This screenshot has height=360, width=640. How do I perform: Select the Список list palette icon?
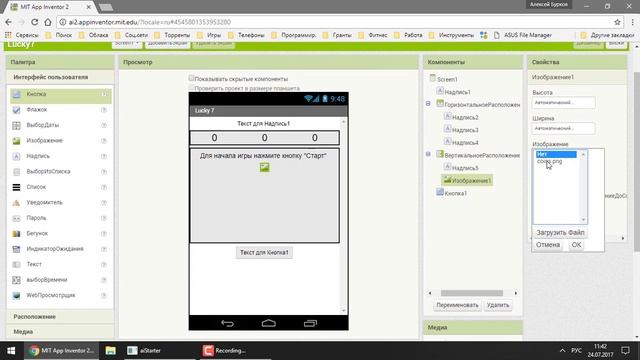coord(16,187)
